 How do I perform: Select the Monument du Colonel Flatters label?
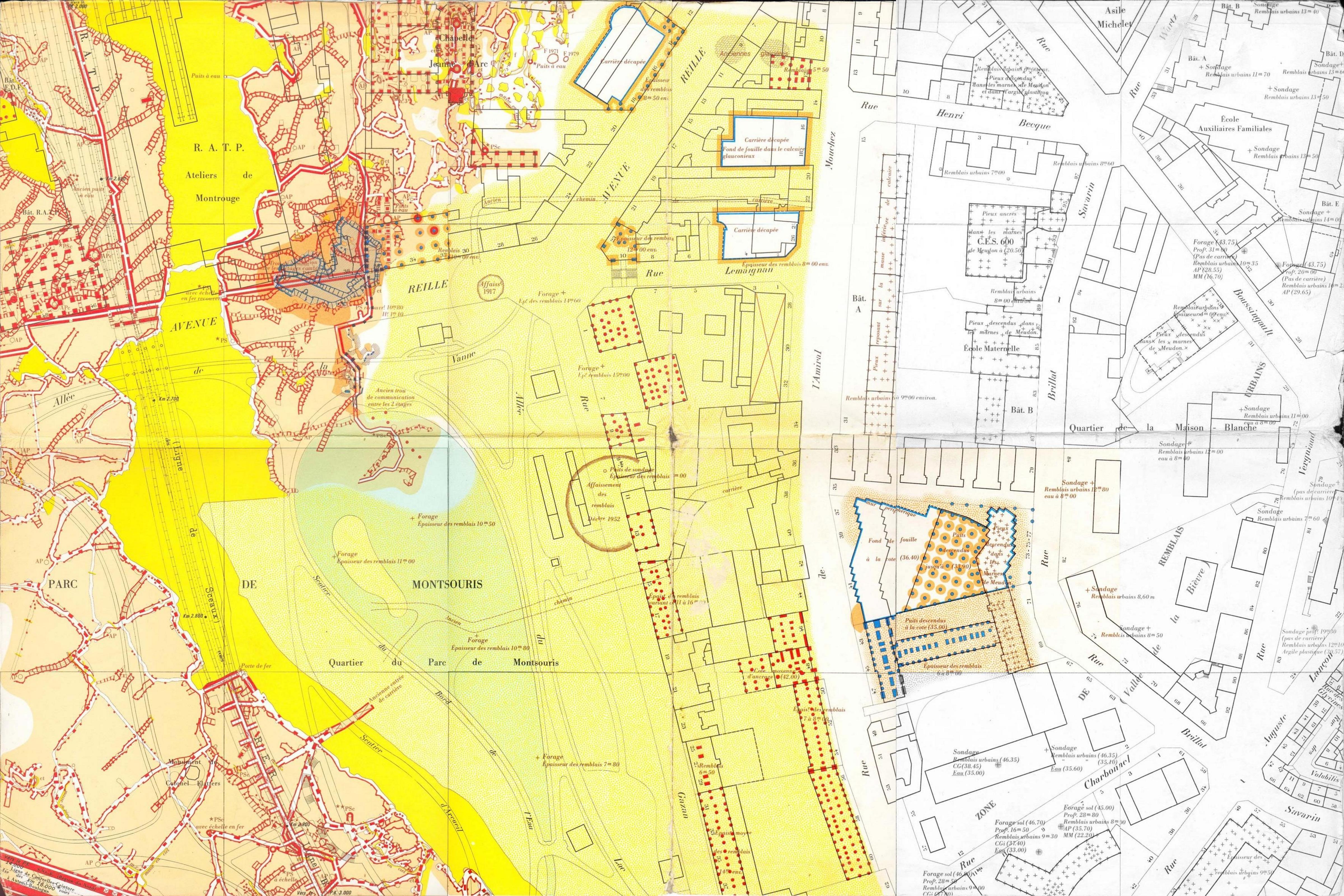pos(194,773)
